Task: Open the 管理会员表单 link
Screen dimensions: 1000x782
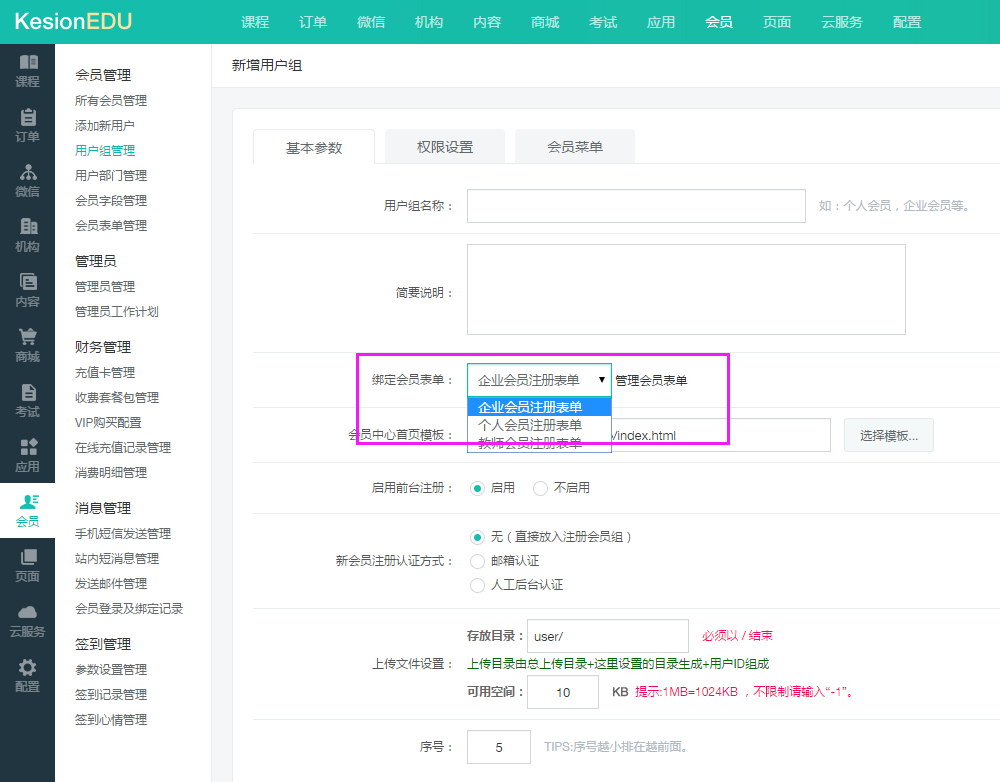Action: pyautogui.click(x=651, y=380)
